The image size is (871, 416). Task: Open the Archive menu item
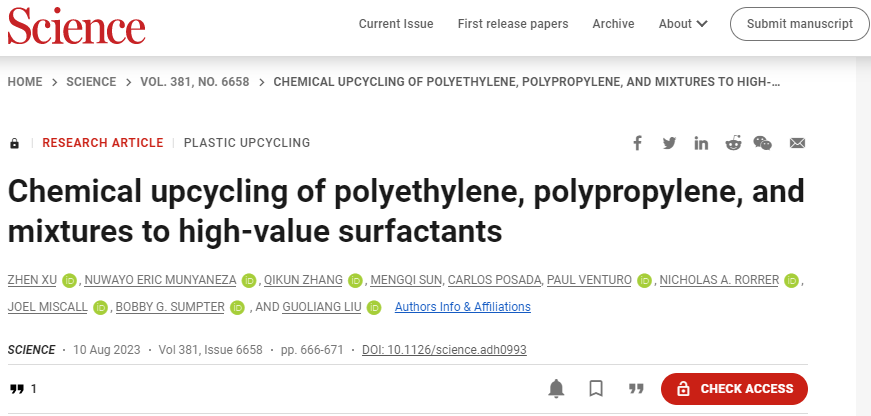(x=613, y=24)
